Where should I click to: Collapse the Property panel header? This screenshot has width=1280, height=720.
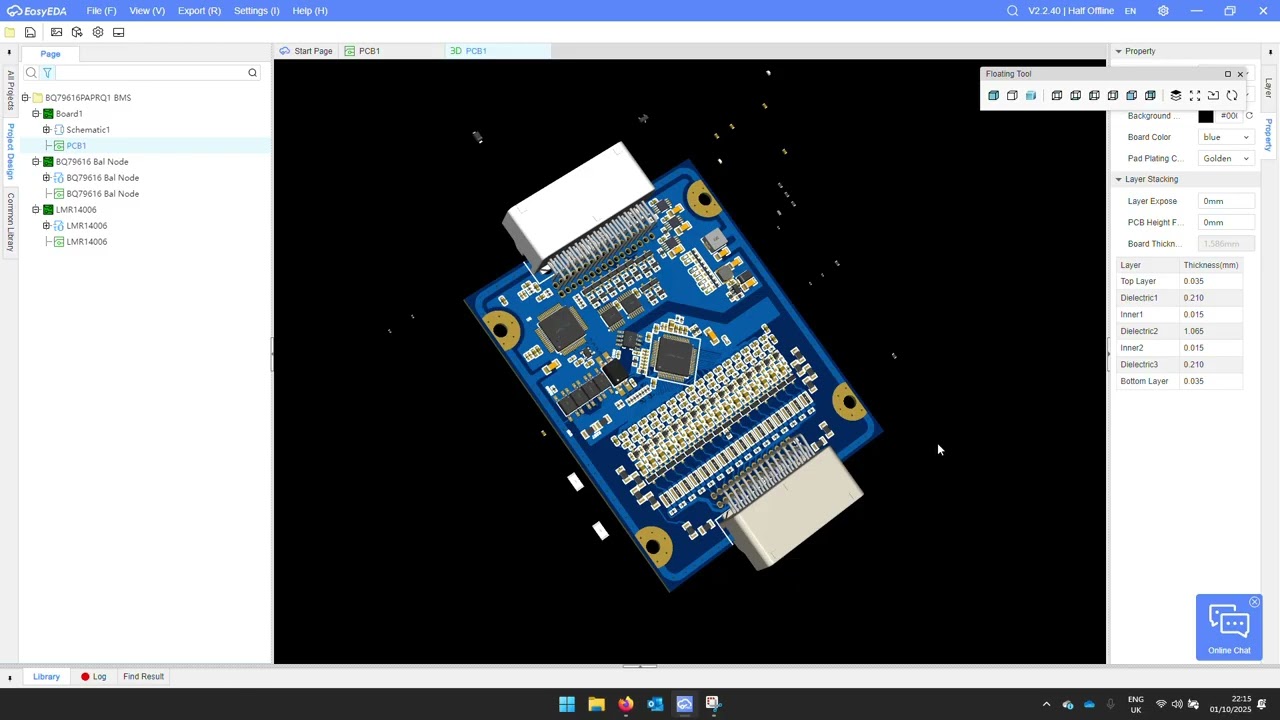click(x=1119, y=51)
